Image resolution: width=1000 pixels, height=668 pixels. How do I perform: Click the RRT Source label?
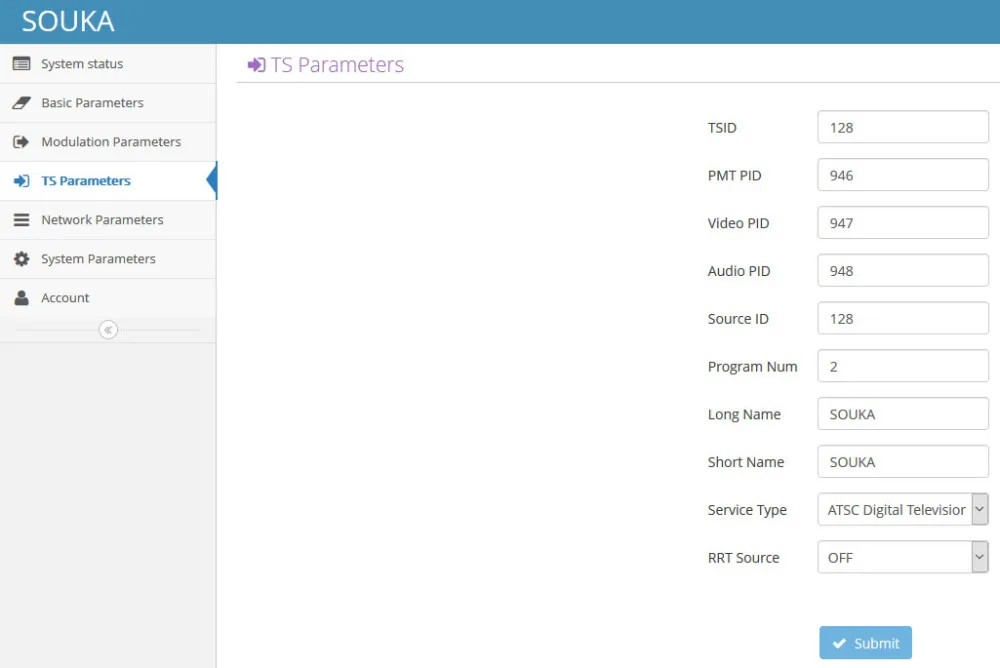(743, 558)
